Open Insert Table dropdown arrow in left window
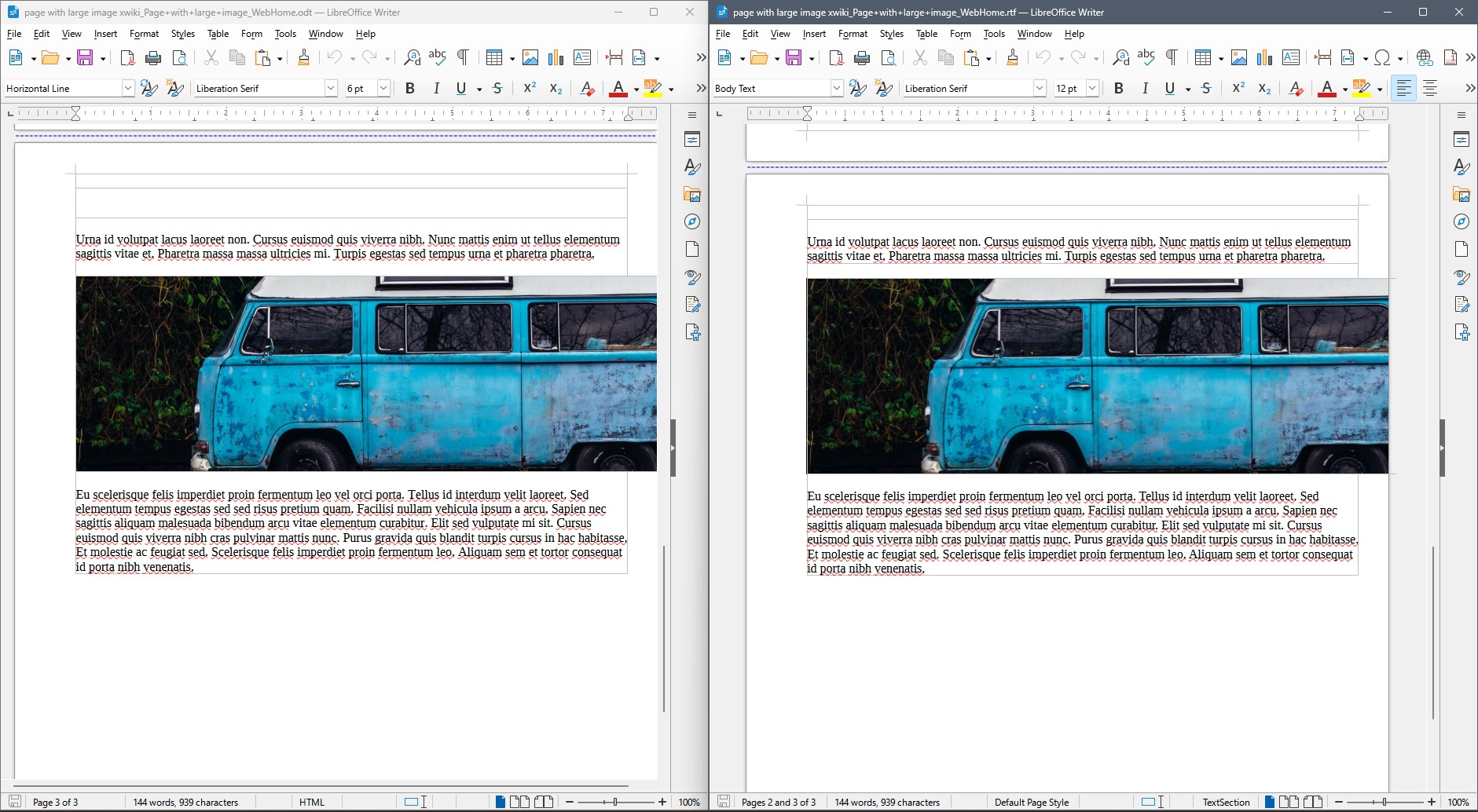The image size is (1478, 812). (x=512, y=58)
